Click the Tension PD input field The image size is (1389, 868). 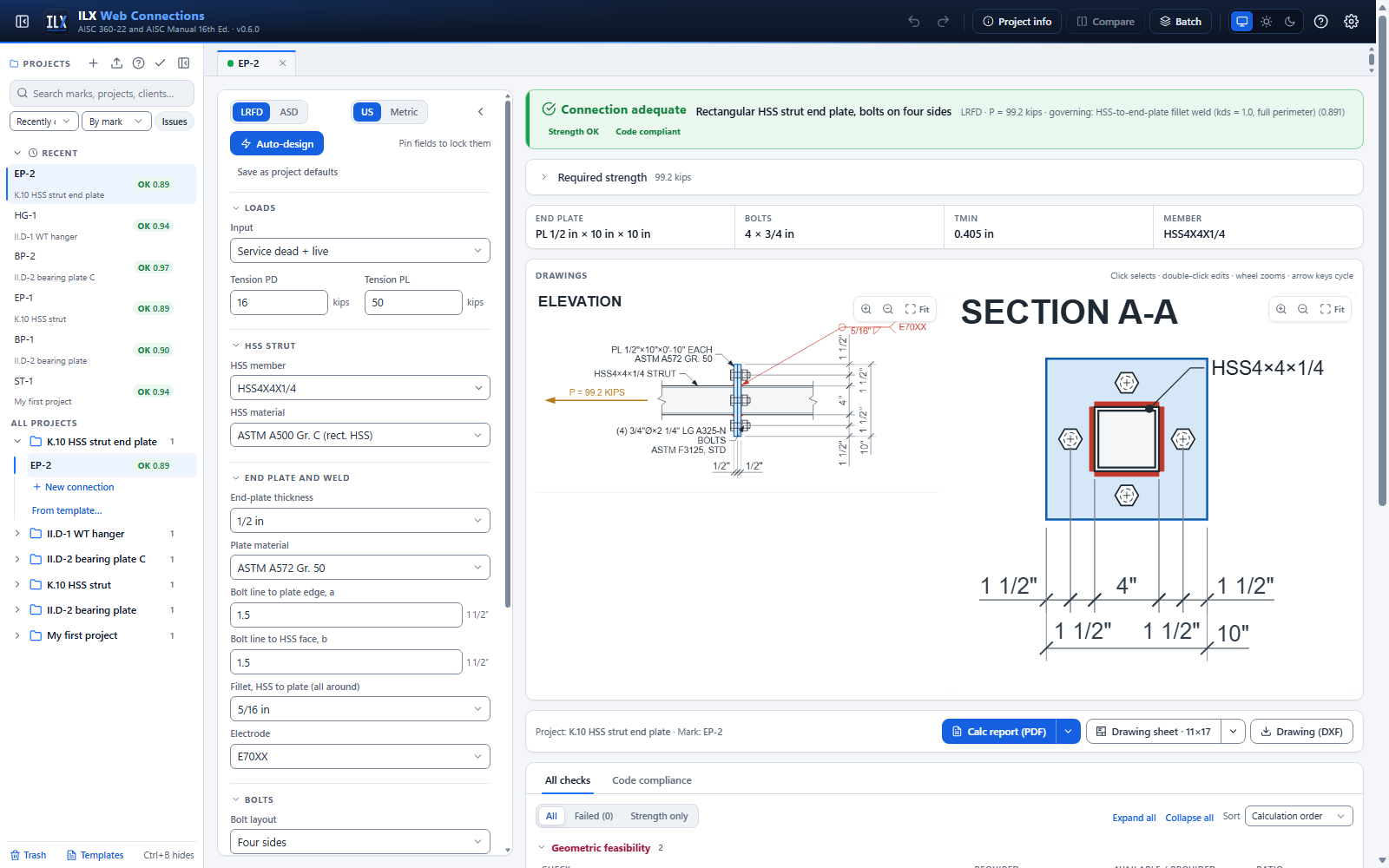tap(279, 302)
